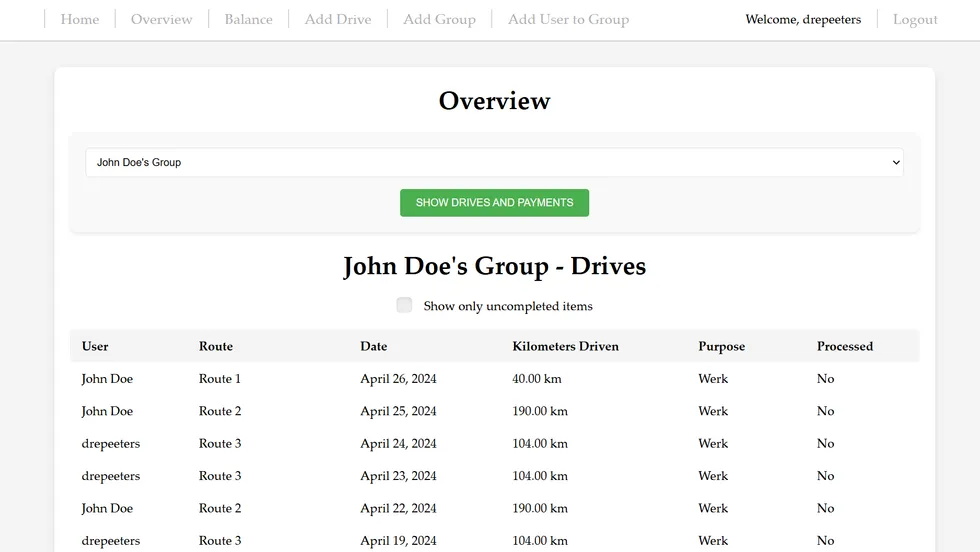This screenshot has height=552, width=980.
Task: Click Route 1 cell
Action: [219, 379]
